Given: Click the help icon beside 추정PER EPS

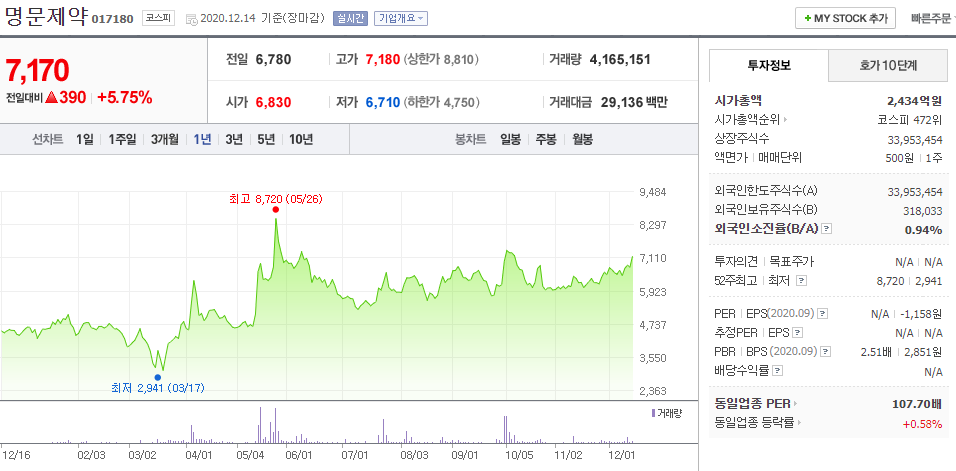Looking at the screenshot, I should point(797,333).
